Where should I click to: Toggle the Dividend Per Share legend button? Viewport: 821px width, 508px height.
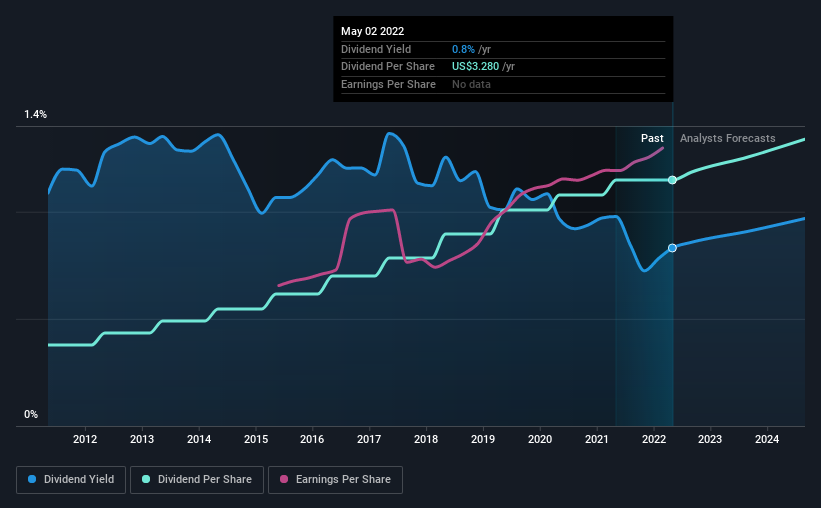197,480
